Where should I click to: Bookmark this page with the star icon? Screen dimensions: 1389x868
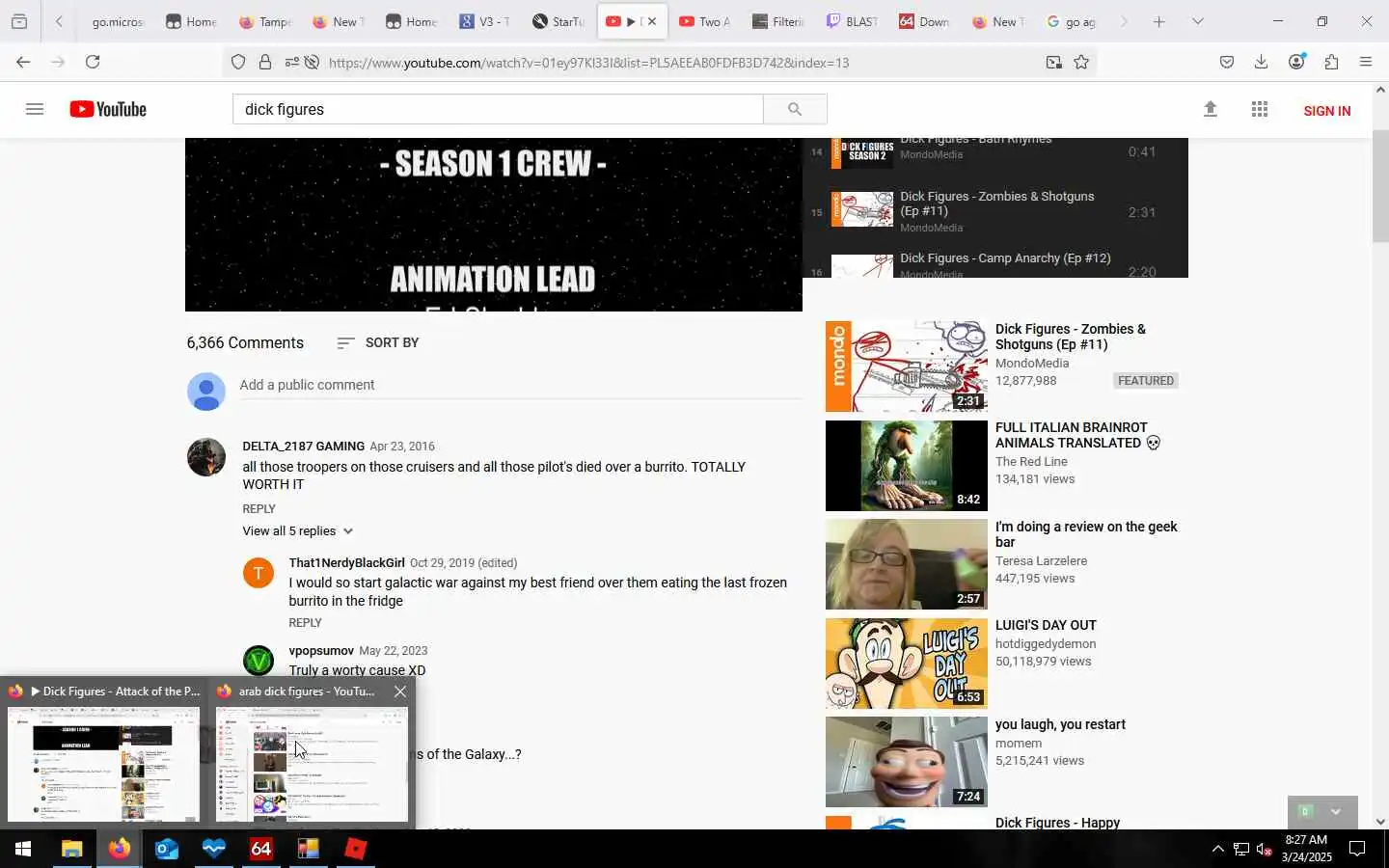[x=1081, y=63]
